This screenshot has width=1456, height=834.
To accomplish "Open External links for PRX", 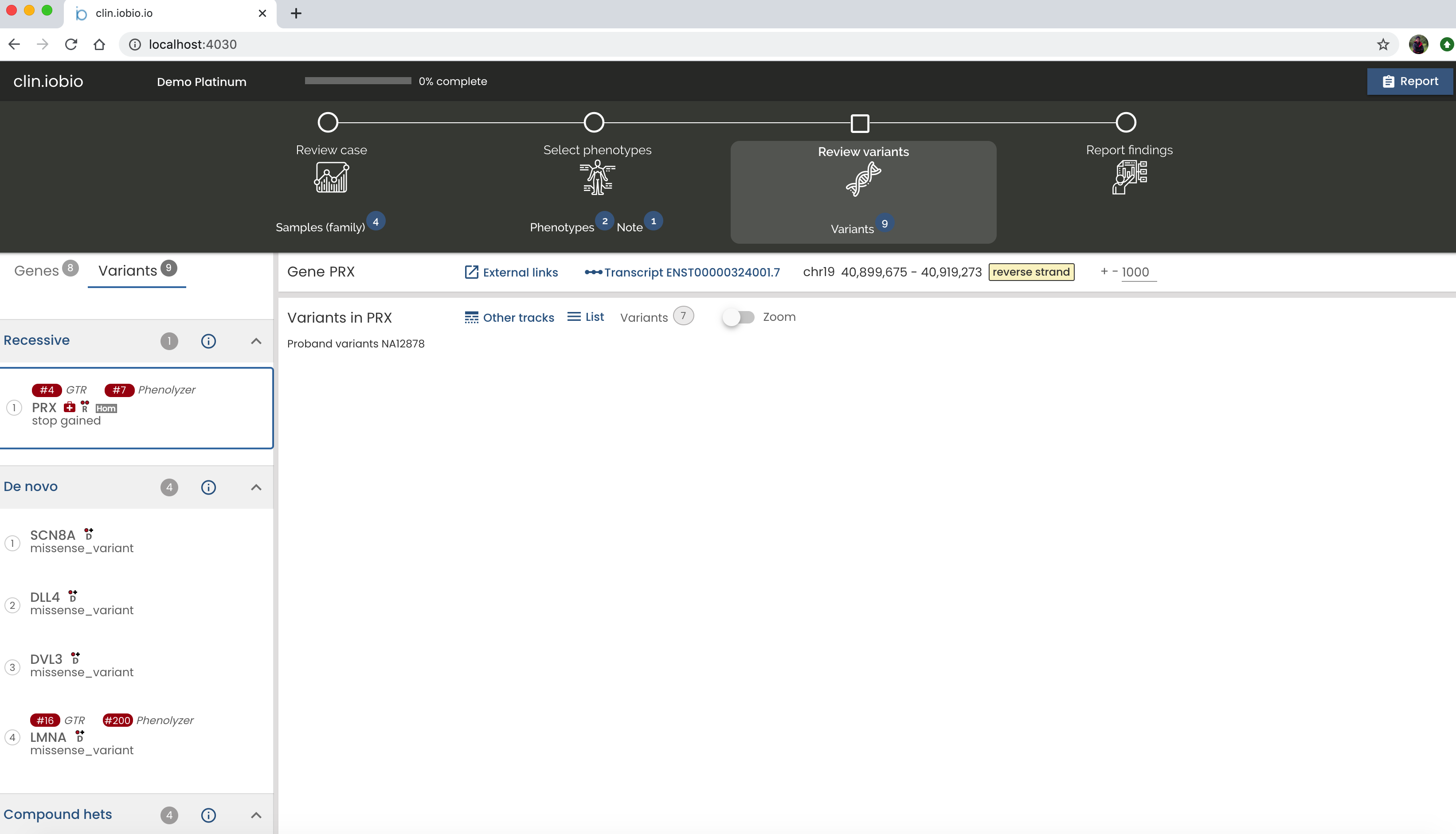I will pyautogui.click(x=511, y=272).
